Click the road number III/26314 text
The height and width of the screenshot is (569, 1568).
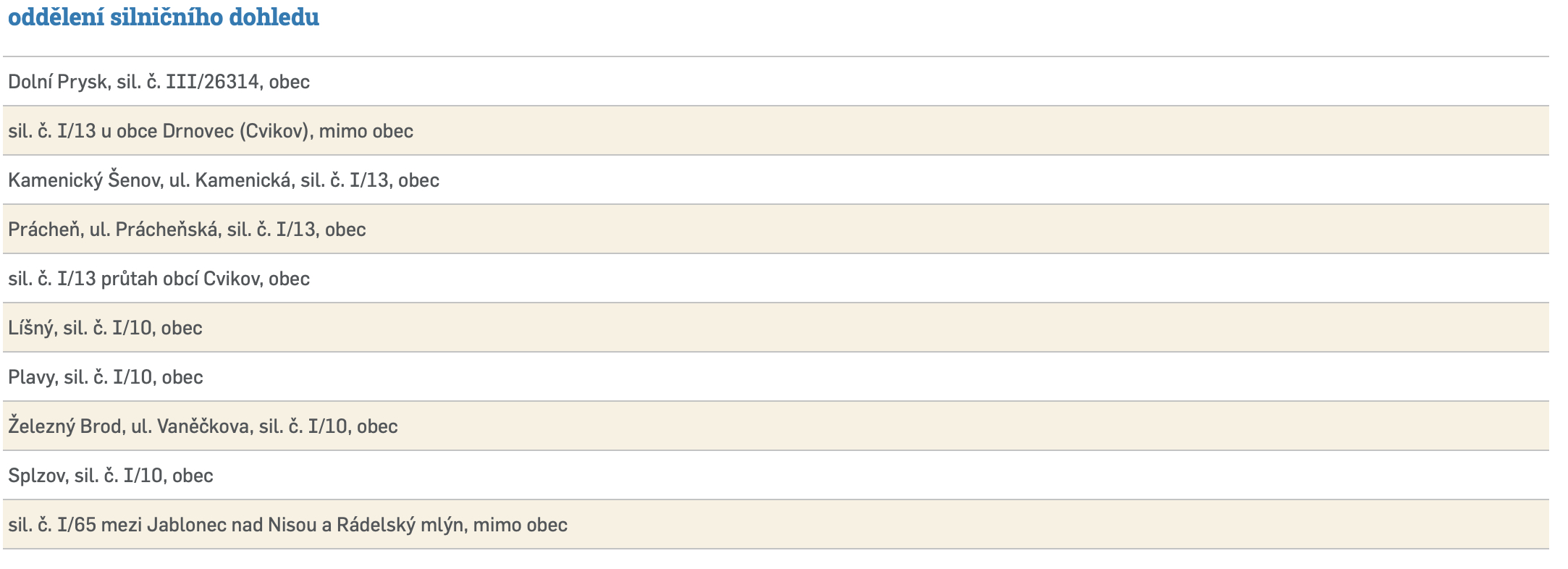(212, 82)
